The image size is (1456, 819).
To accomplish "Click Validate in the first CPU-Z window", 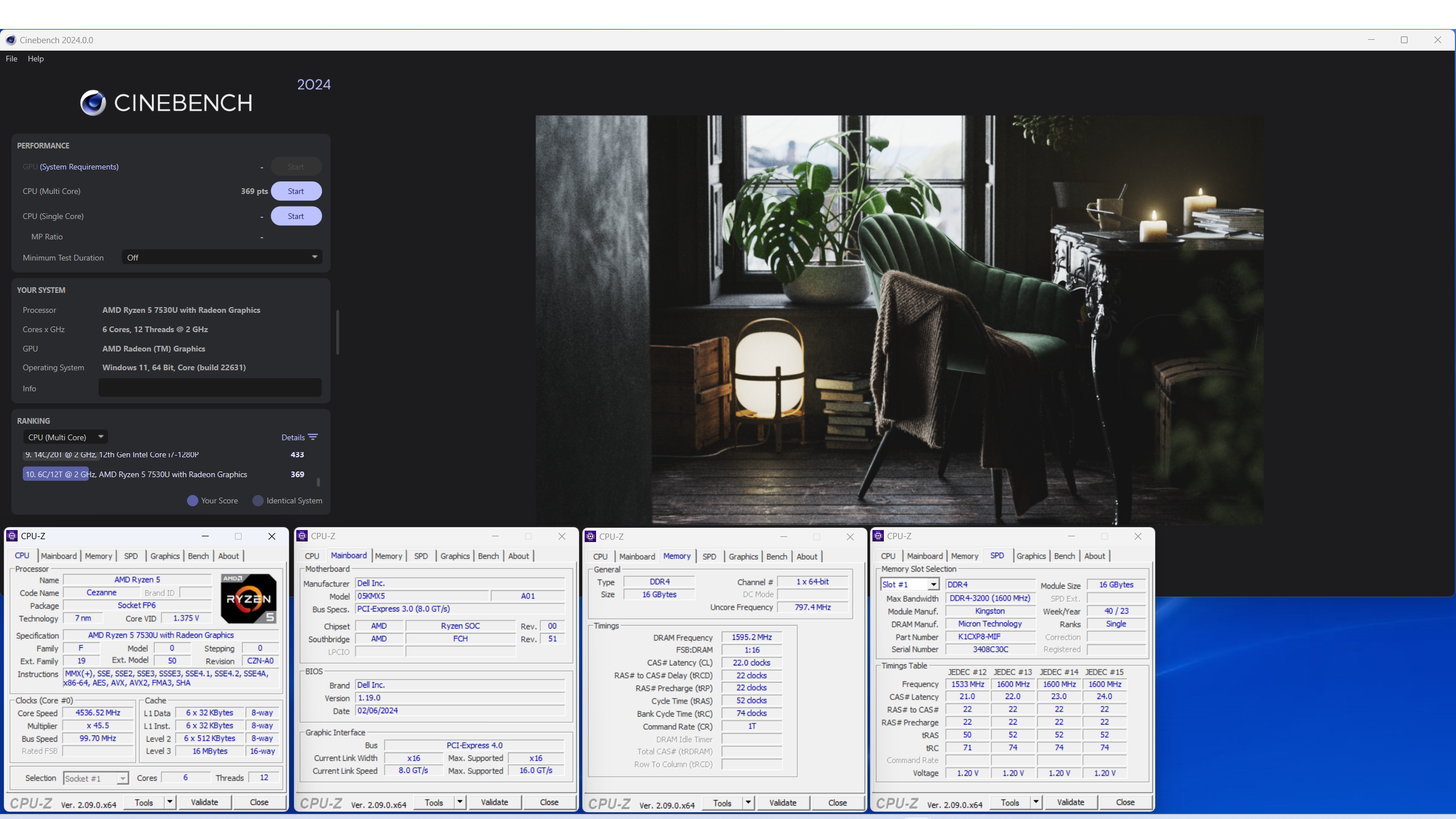I will coord(205,802).
